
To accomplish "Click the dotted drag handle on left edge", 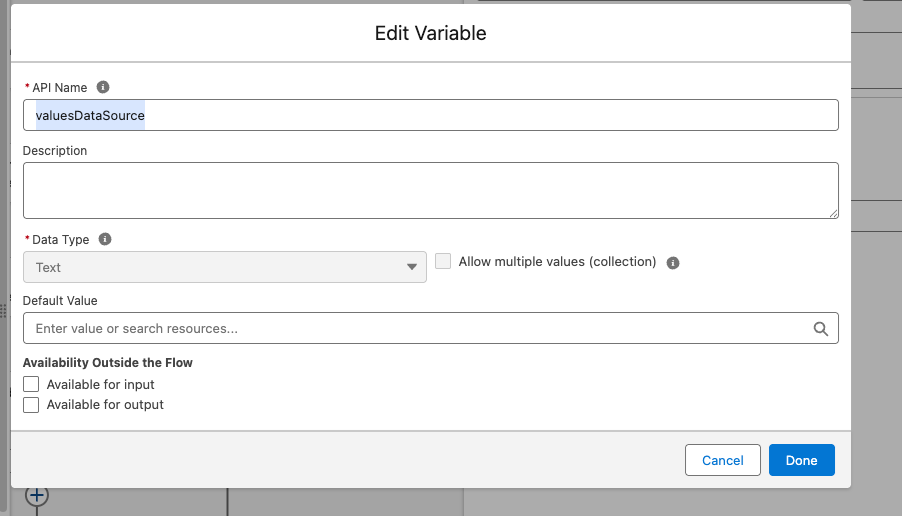I will [4, 311].
